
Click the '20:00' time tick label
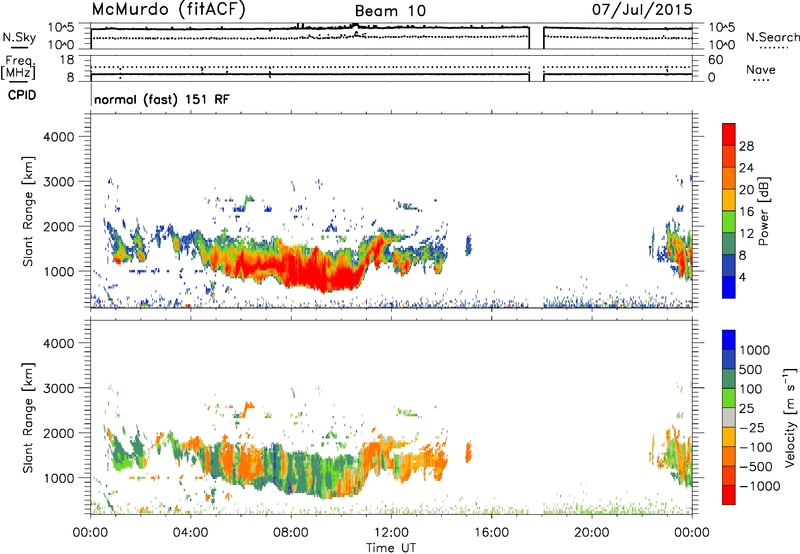point(591,533)
